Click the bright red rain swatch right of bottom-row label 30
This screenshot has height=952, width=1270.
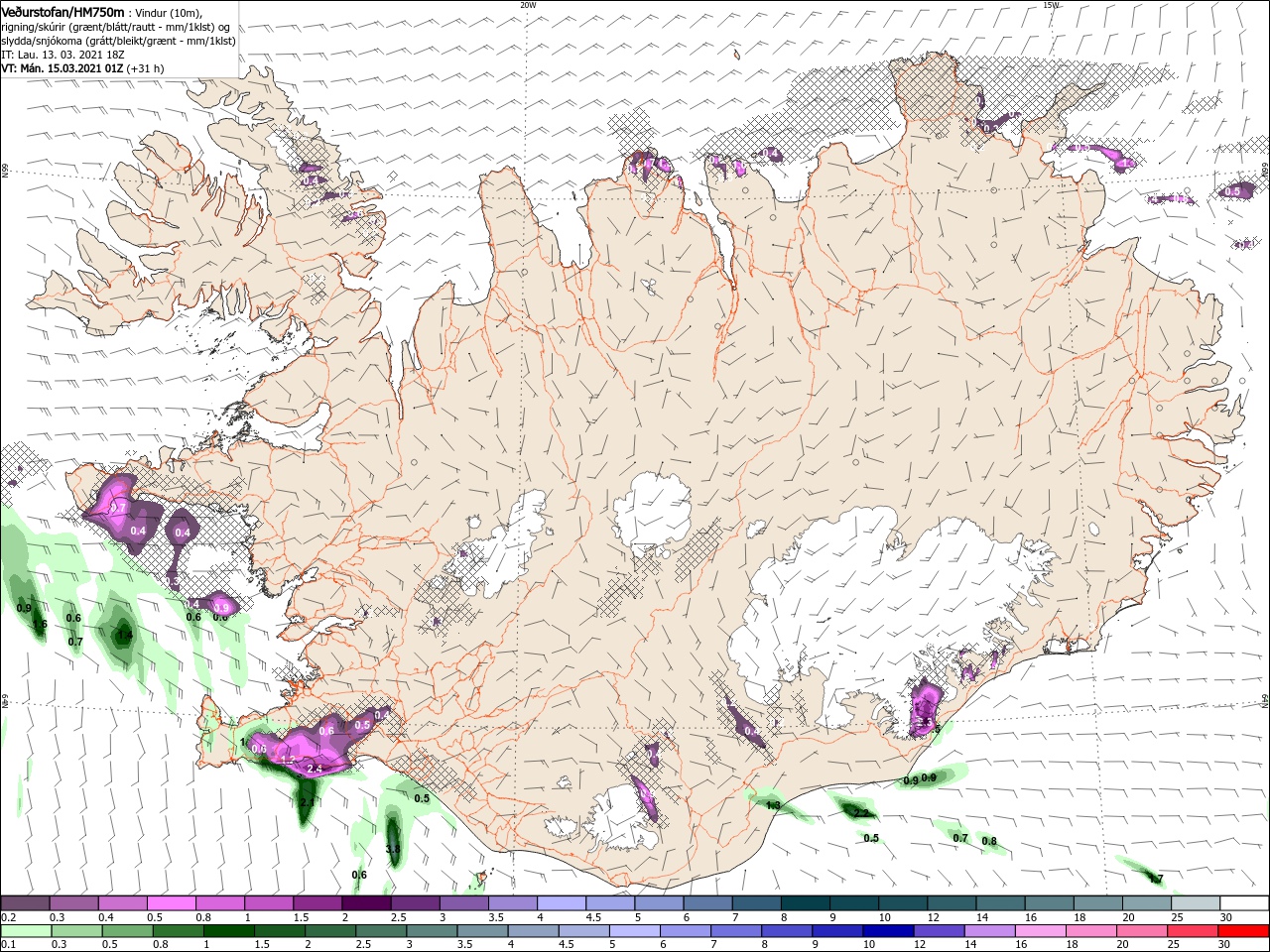[1244, 931]
